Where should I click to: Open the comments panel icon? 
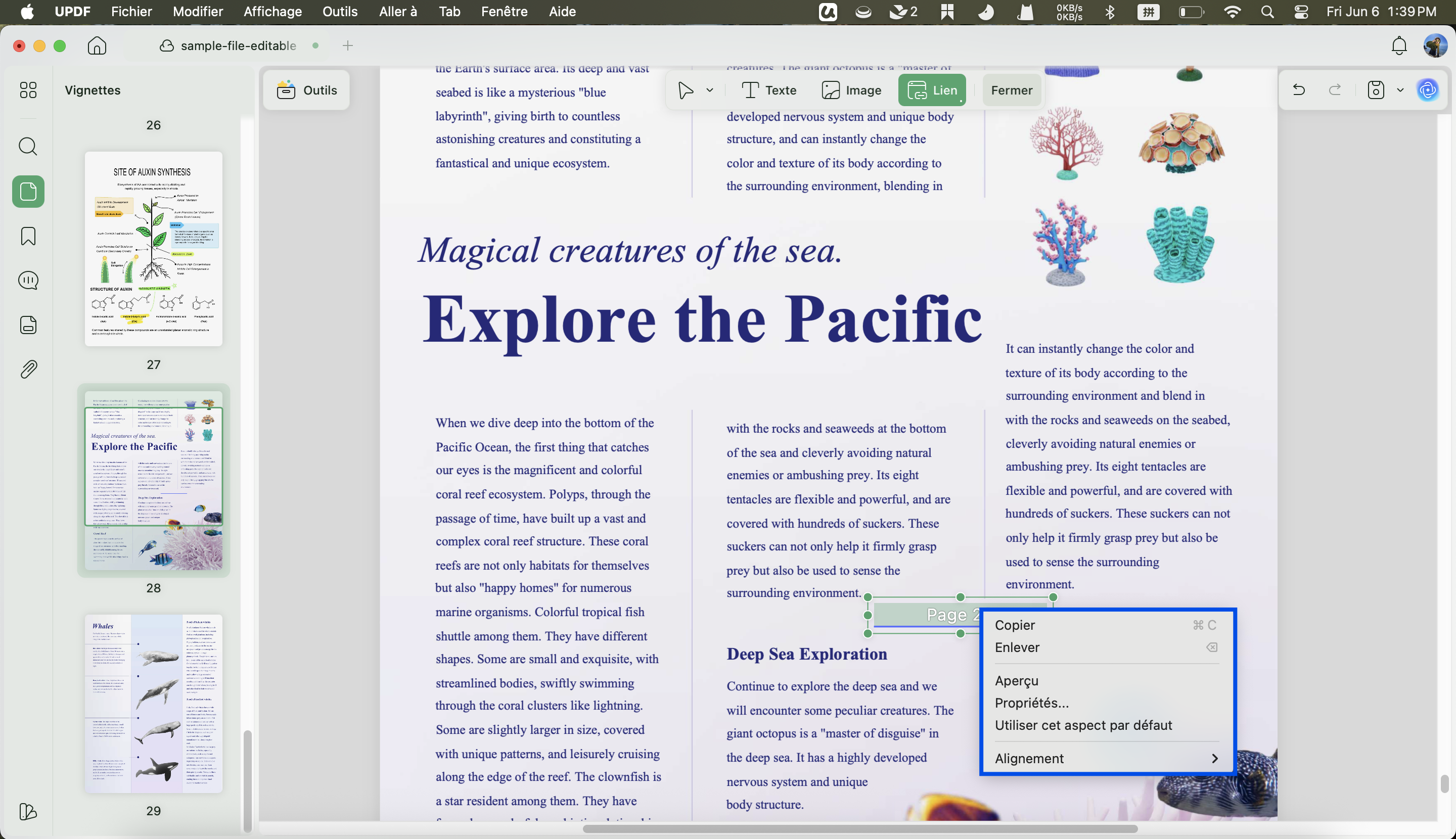coord(28,281)
